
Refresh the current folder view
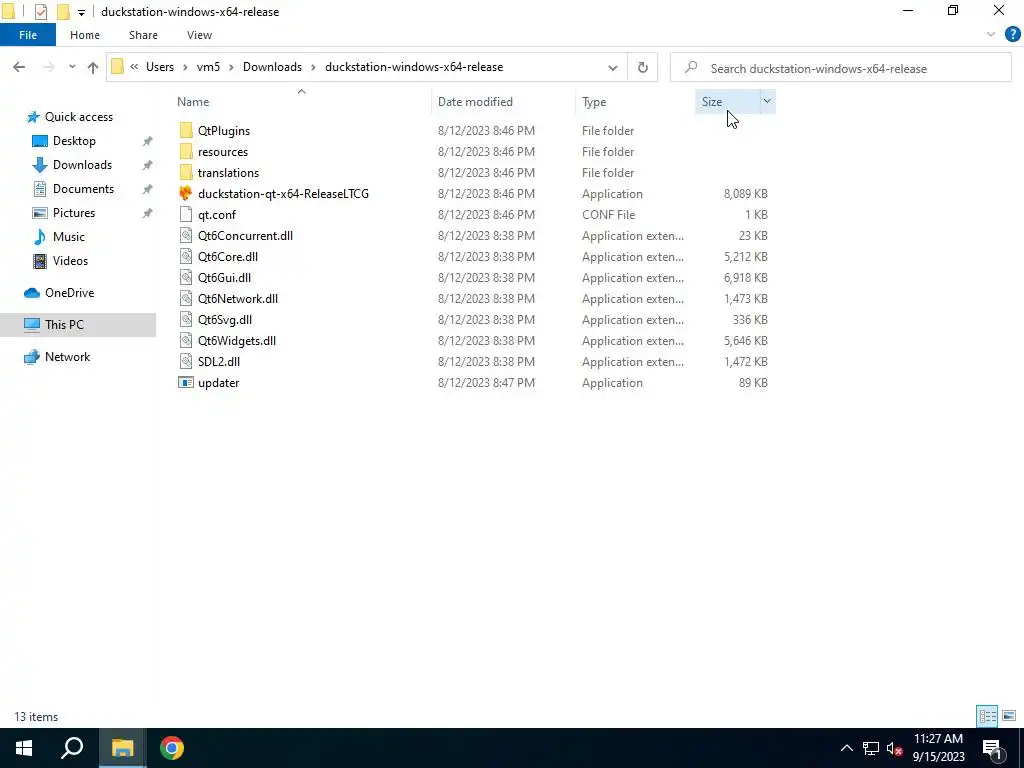[x=643, y=67]
